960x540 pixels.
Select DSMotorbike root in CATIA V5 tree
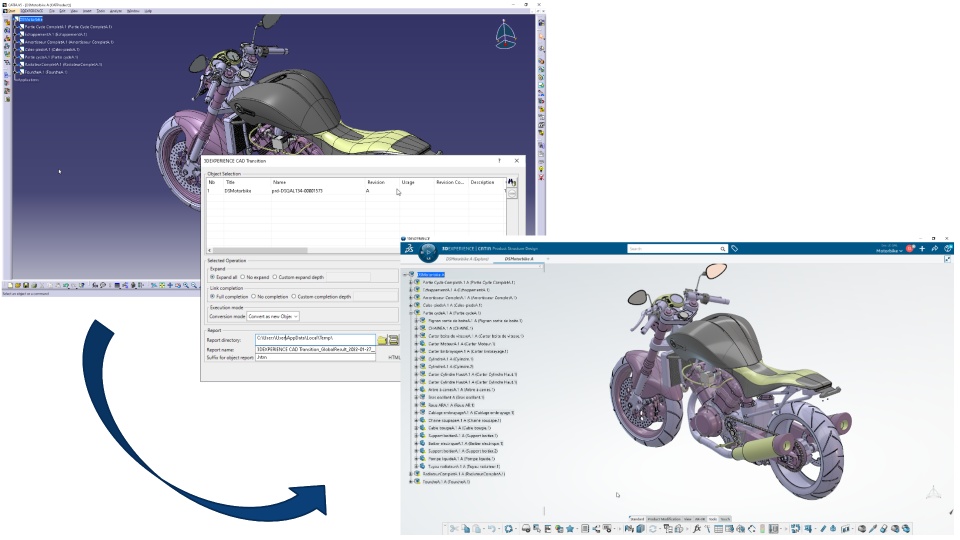pyautogui.click(x=31, y=20)
